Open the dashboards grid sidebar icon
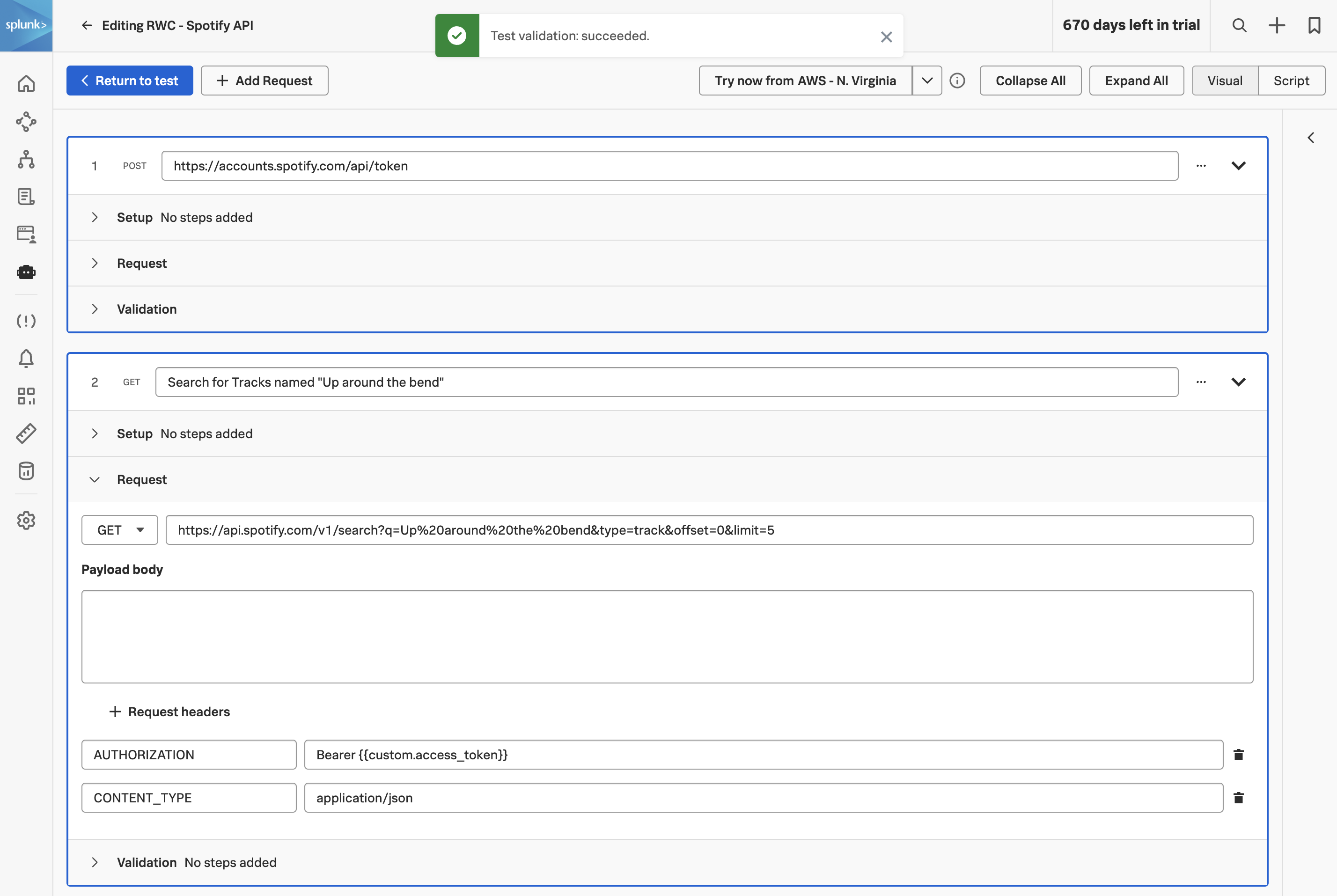1337x896 pixels. (26, 396)
